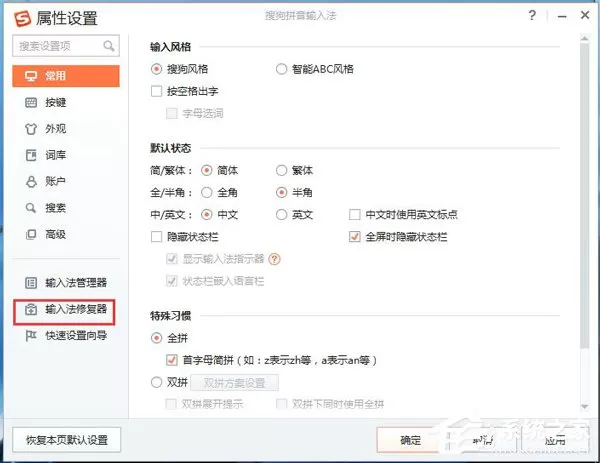Click the 按键 keyboard icon
Screen dimensions: 600x463
pos(31,103)
